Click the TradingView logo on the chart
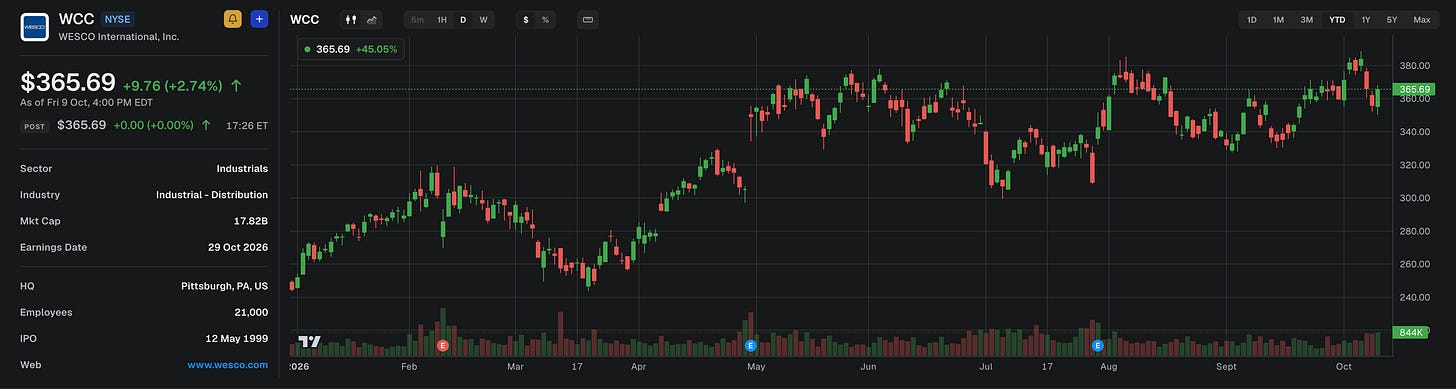Viewport: 1456px width, 389px height. click(x=310, y=342)
